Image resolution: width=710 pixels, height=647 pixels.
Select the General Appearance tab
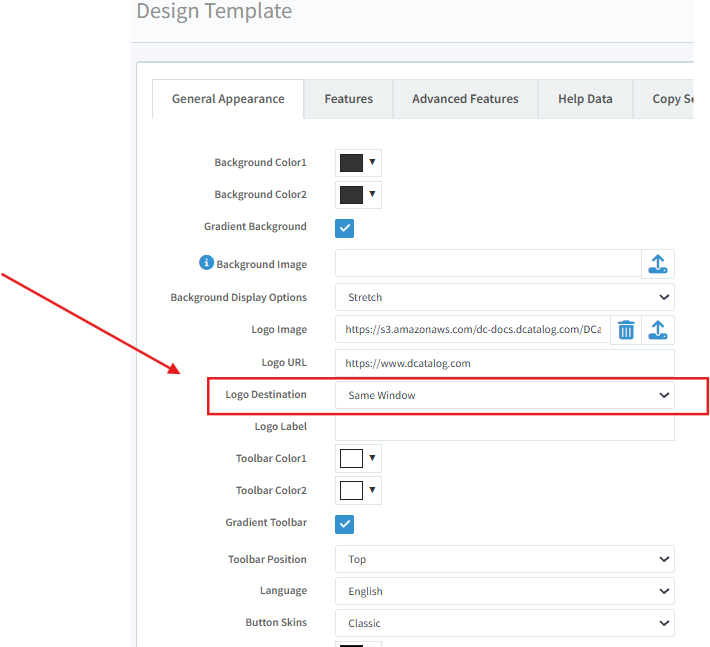228,99
